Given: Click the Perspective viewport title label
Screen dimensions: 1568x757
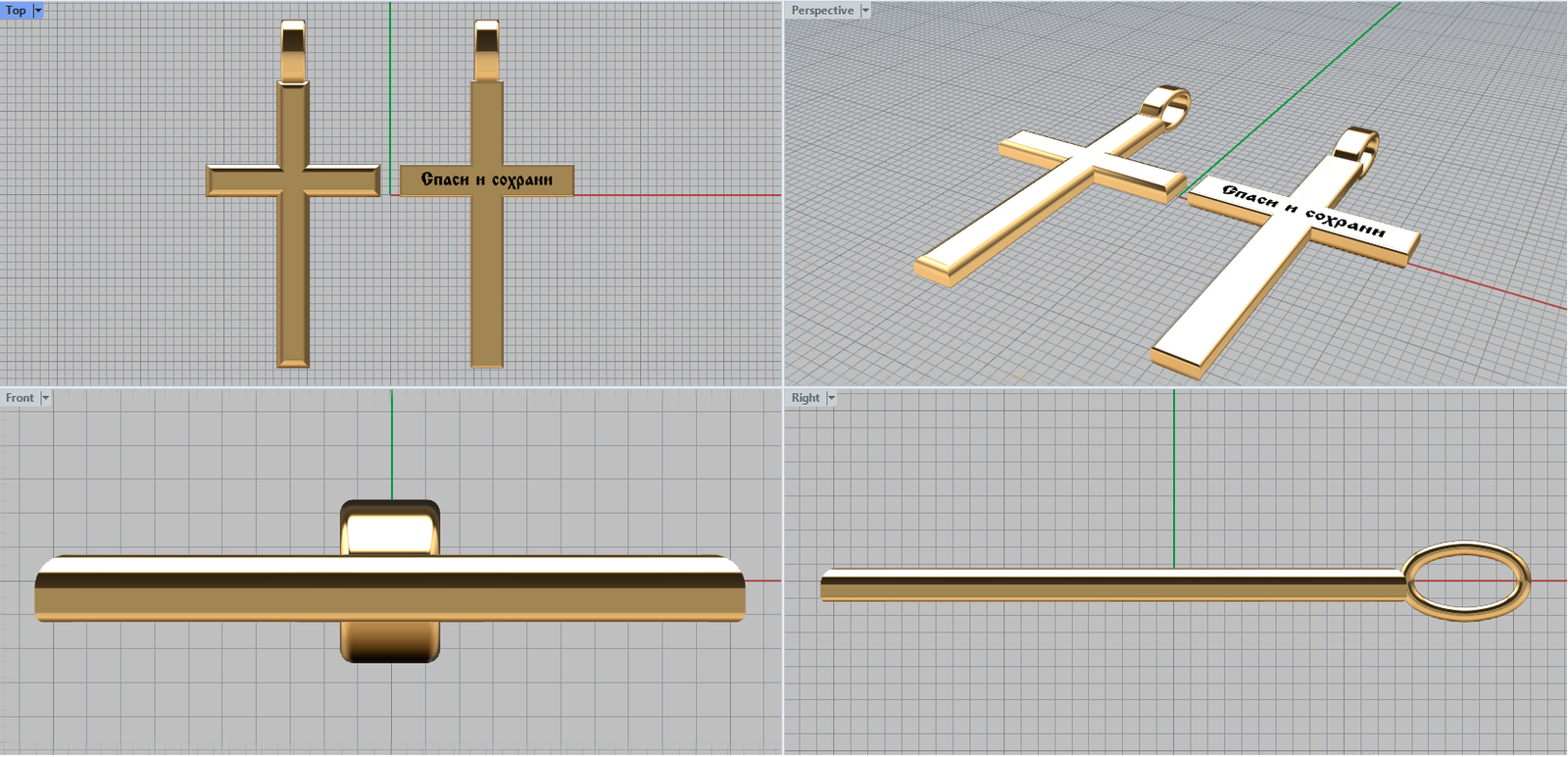Looking at the screenshot, I should point(822,11).
